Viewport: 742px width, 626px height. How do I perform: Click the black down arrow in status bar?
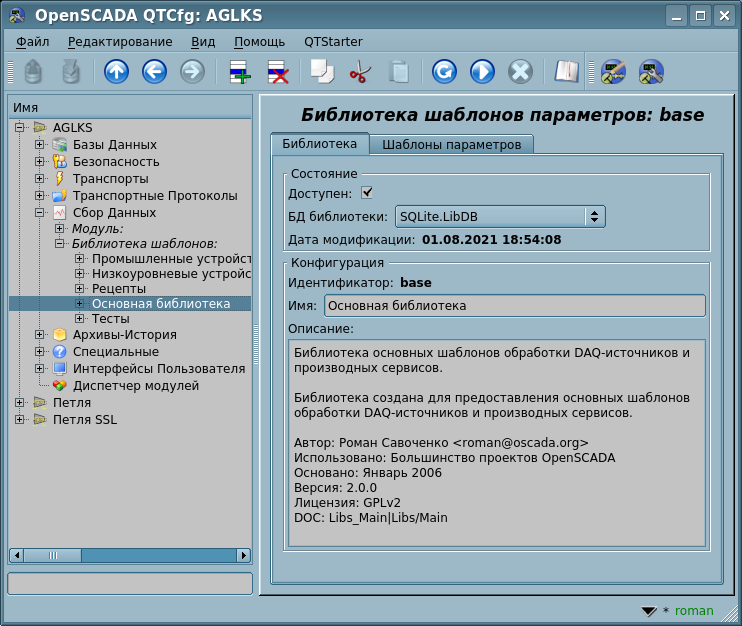pos(648,611)
